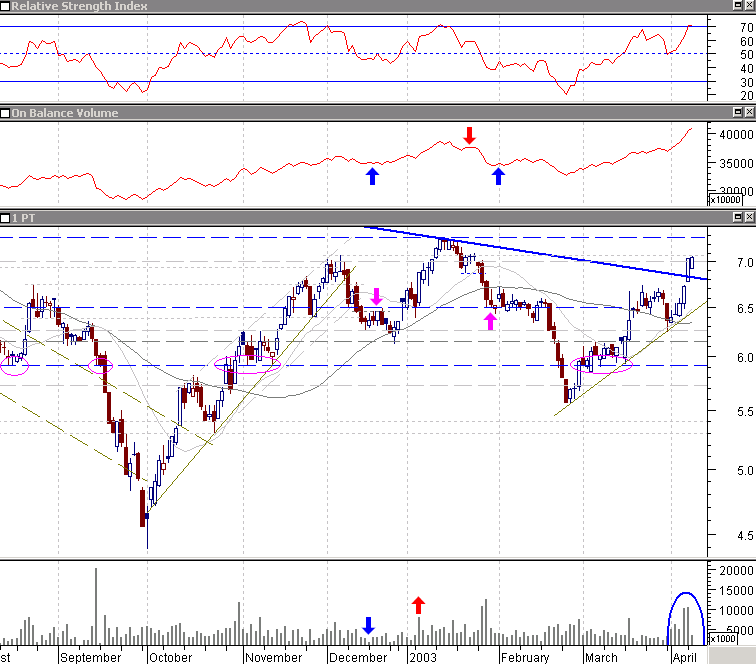Image resolution: width=756 pixels, height=664 pixels.
Task: Click the x10000 scale multiplier label
Action: click(725, 200)
